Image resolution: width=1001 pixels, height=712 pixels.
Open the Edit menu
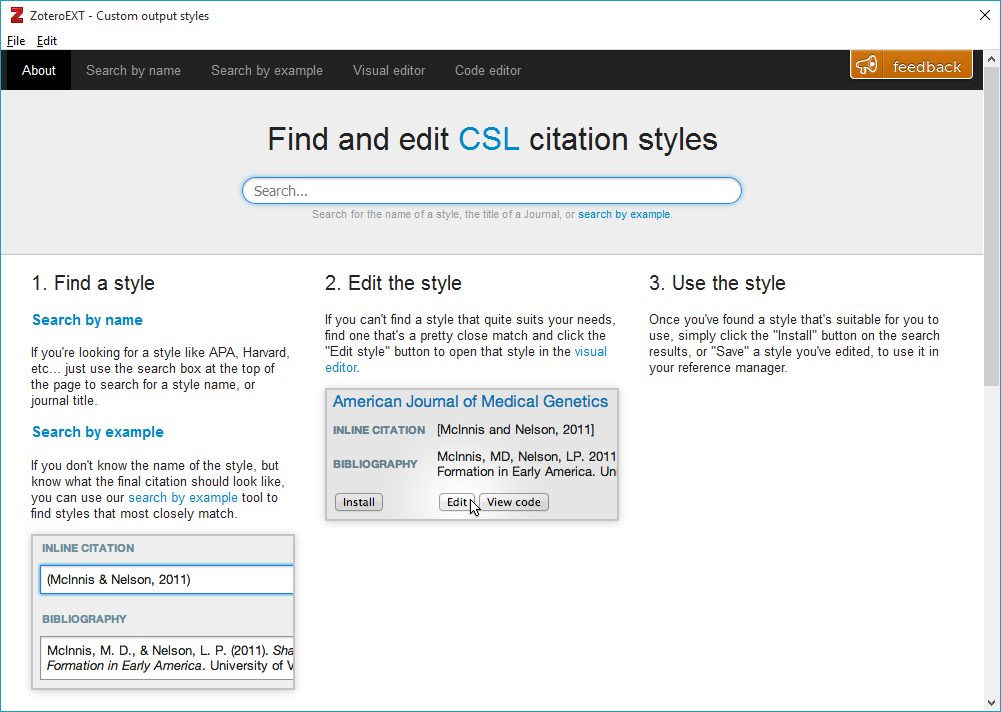(47, 41)
